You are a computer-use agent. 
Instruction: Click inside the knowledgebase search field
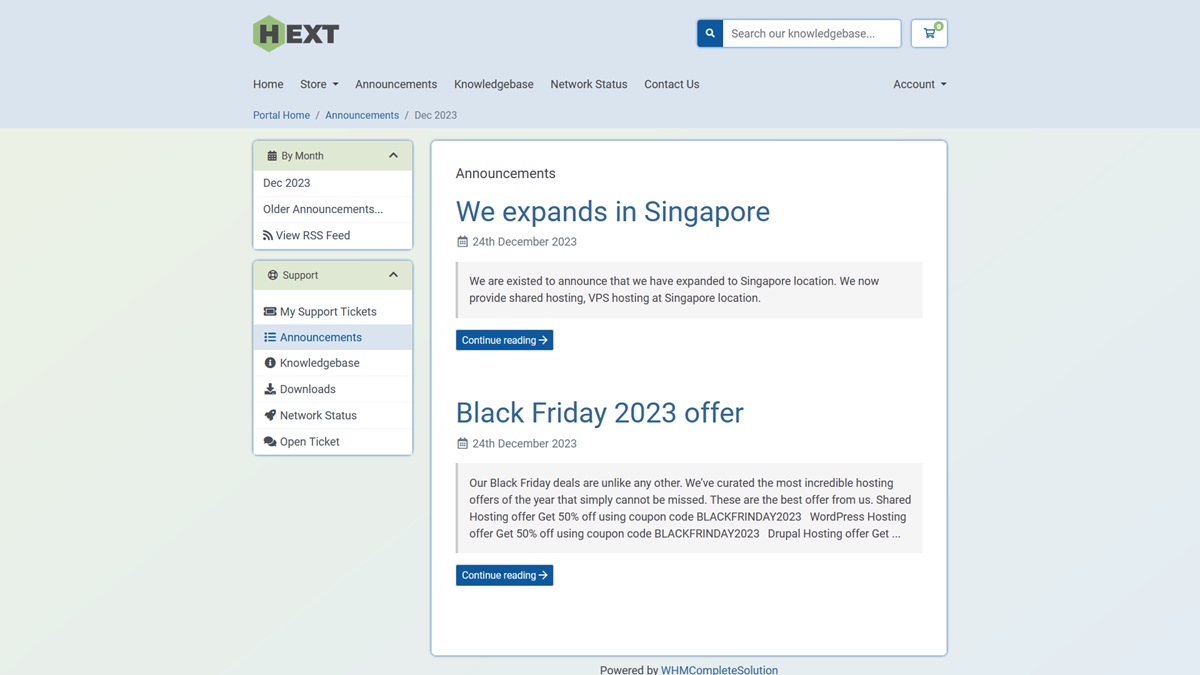coord(811,34)
